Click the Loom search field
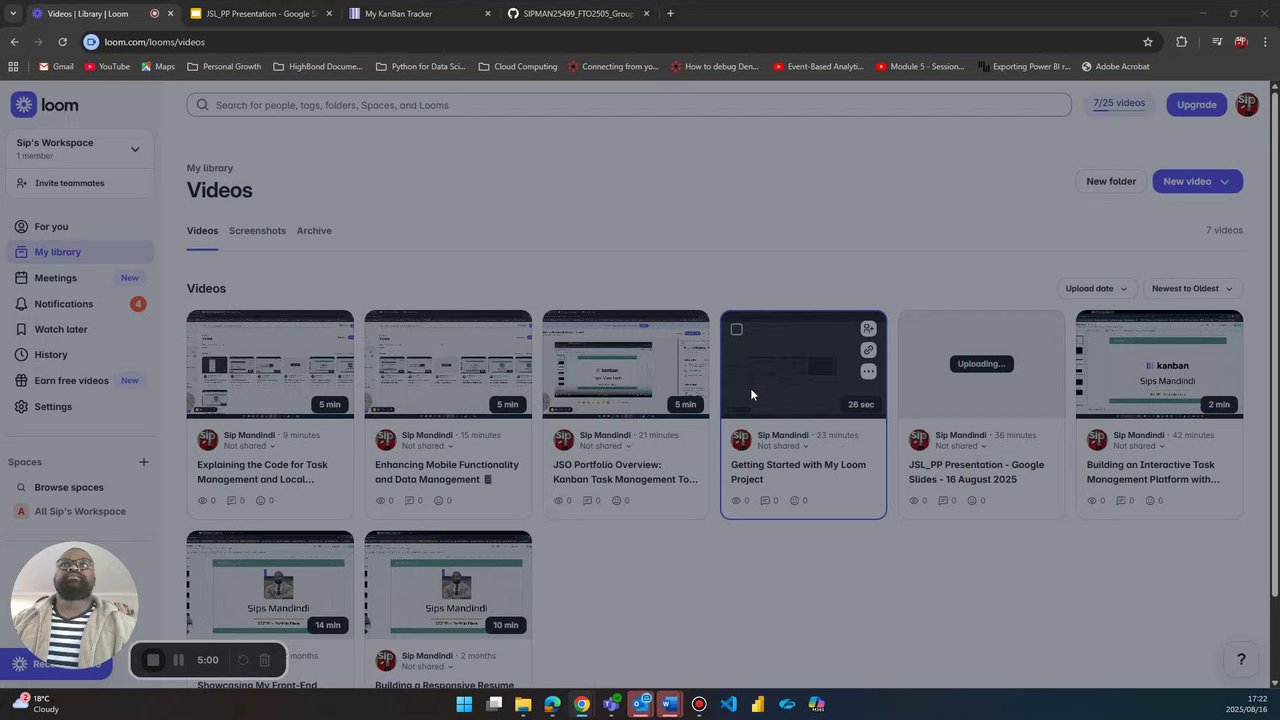This screenshot has width=1280, height=720. [628, 105]
